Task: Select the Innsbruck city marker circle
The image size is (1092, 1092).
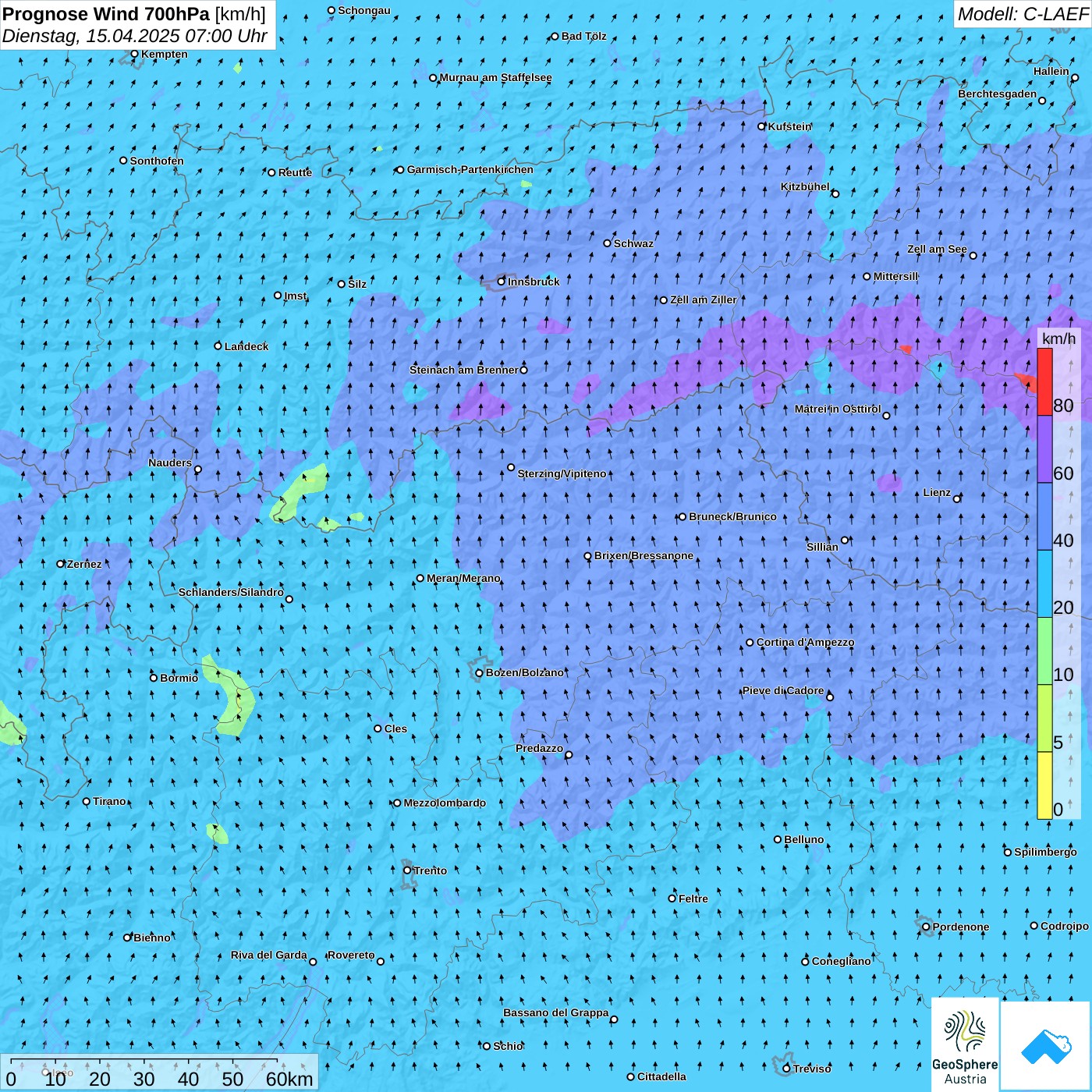Action: (x=502, y=282)
